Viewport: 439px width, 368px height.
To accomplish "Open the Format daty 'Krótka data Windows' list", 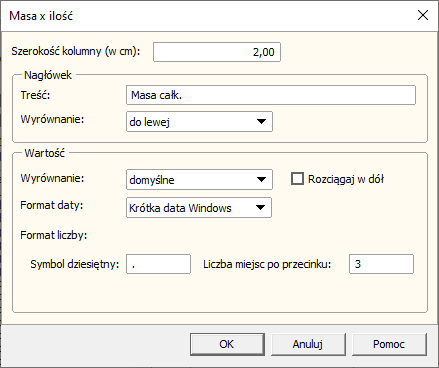I will click(x=199, y=208).
